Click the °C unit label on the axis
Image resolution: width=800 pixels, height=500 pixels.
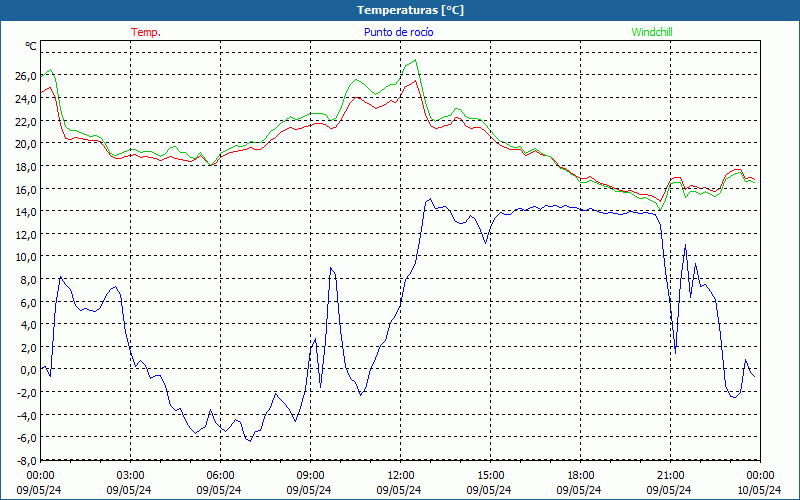[x=31, y=46]
